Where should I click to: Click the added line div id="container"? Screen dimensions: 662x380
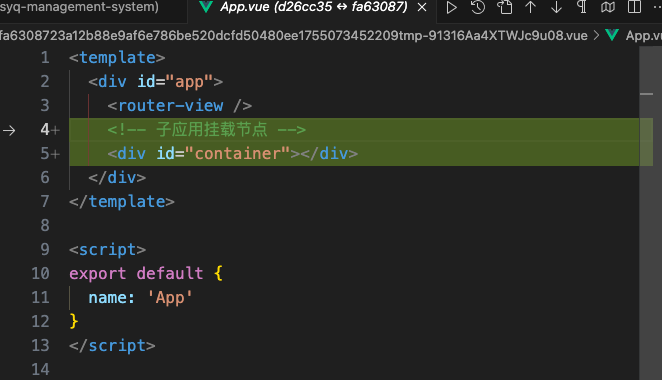point(233,154)
